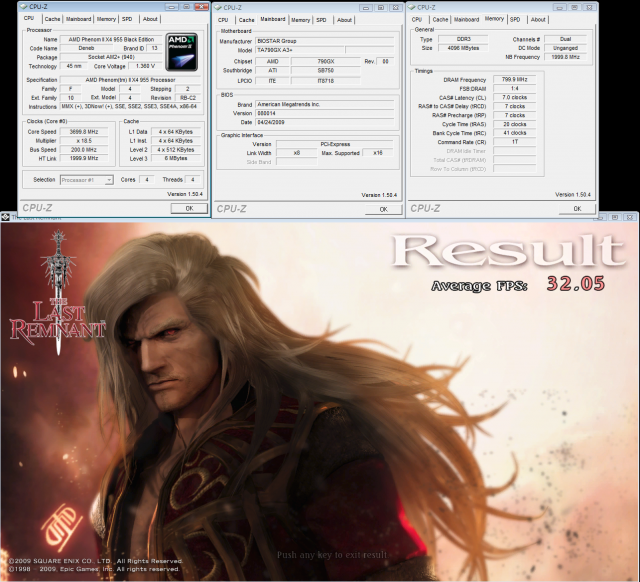Open SPD tab in third CPU-Z window

coord(515,19)
